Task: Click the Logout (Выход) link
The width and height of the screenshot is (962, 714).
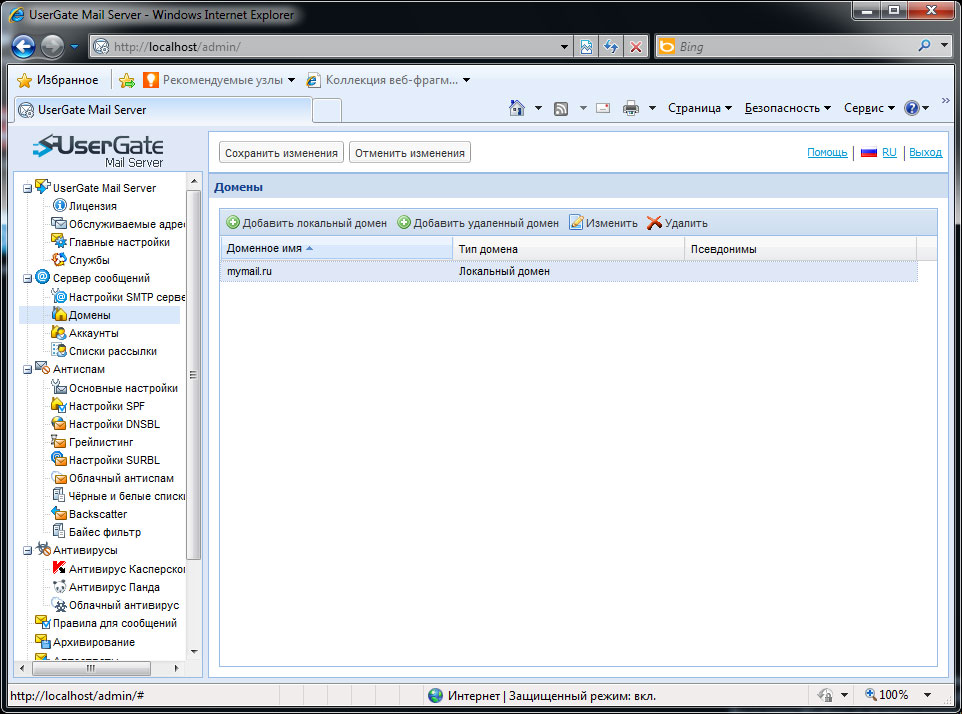Action: pos(925,152)
